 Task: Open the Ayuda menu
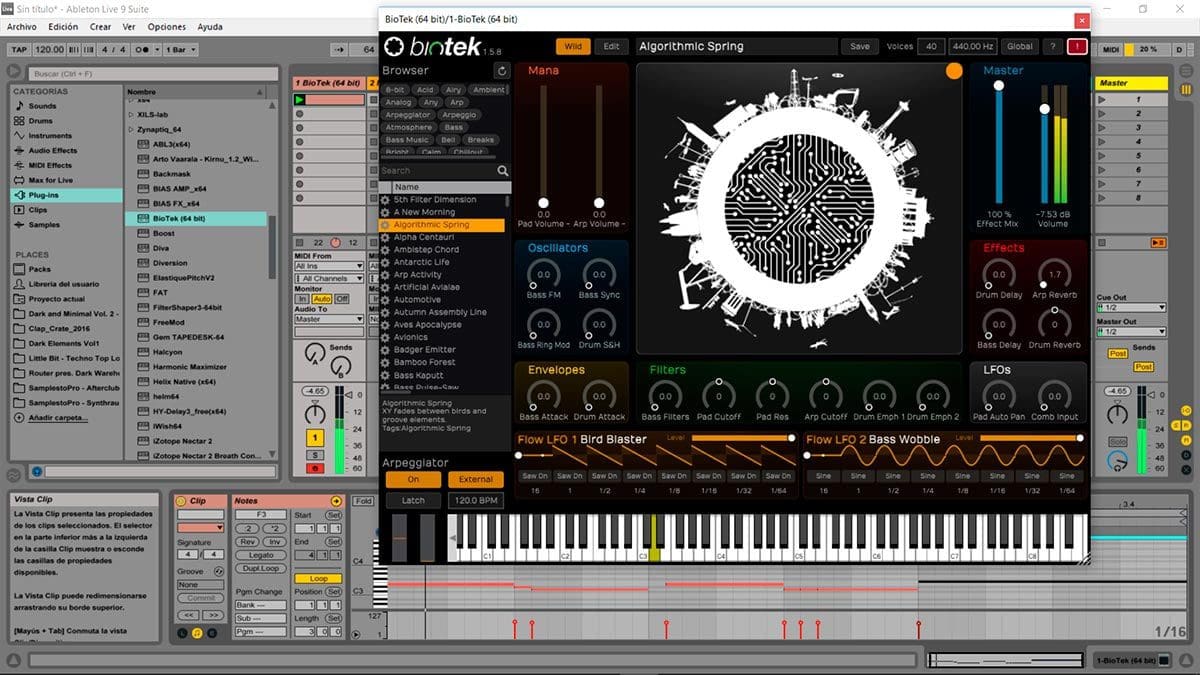tap(210, 27)
